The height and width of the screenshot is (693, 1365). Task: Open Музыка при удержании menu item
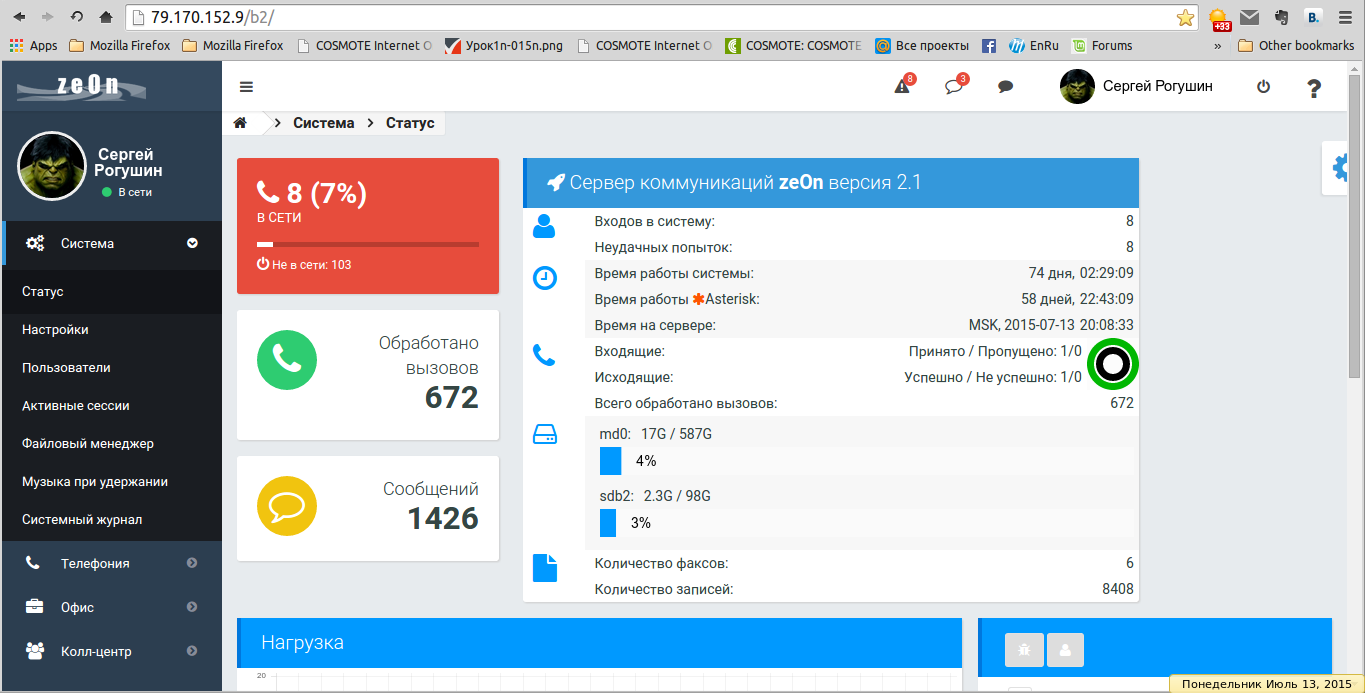(112, 482)
